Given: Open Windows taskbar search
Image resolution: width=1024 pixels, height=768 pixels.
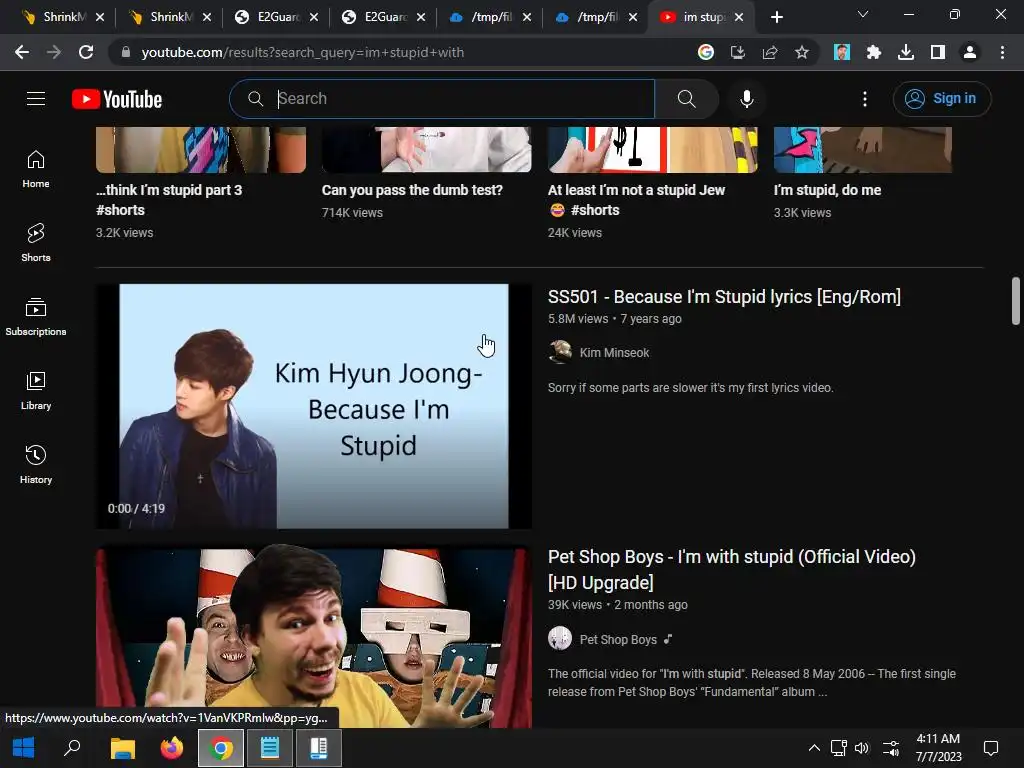Looking at the screenshot, I should (72, 748).
